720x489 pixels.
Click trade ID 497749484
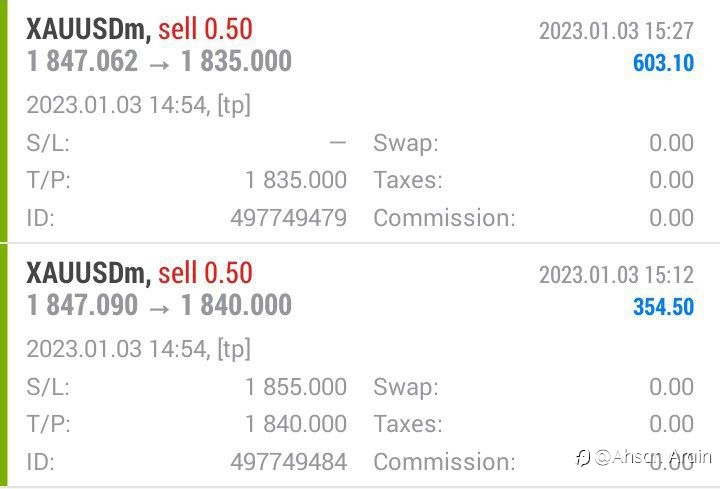tap(288, 461)
